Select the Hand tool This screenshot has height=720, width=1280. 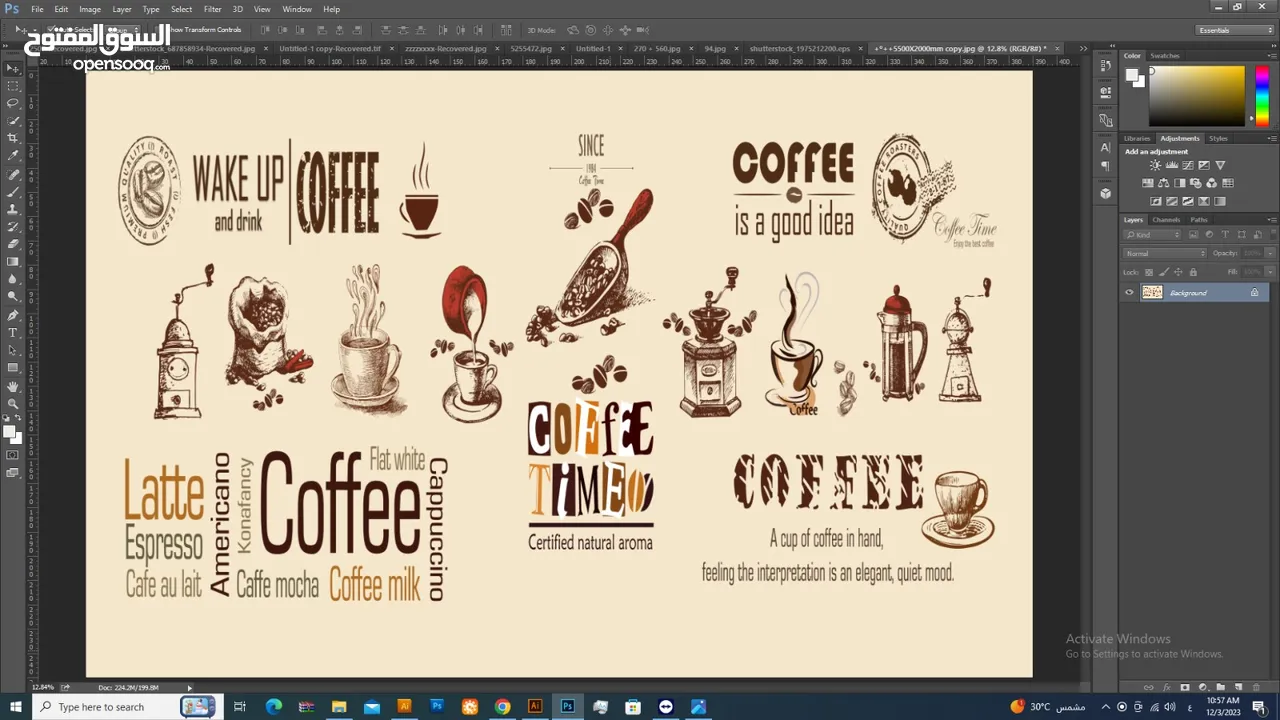13,386
